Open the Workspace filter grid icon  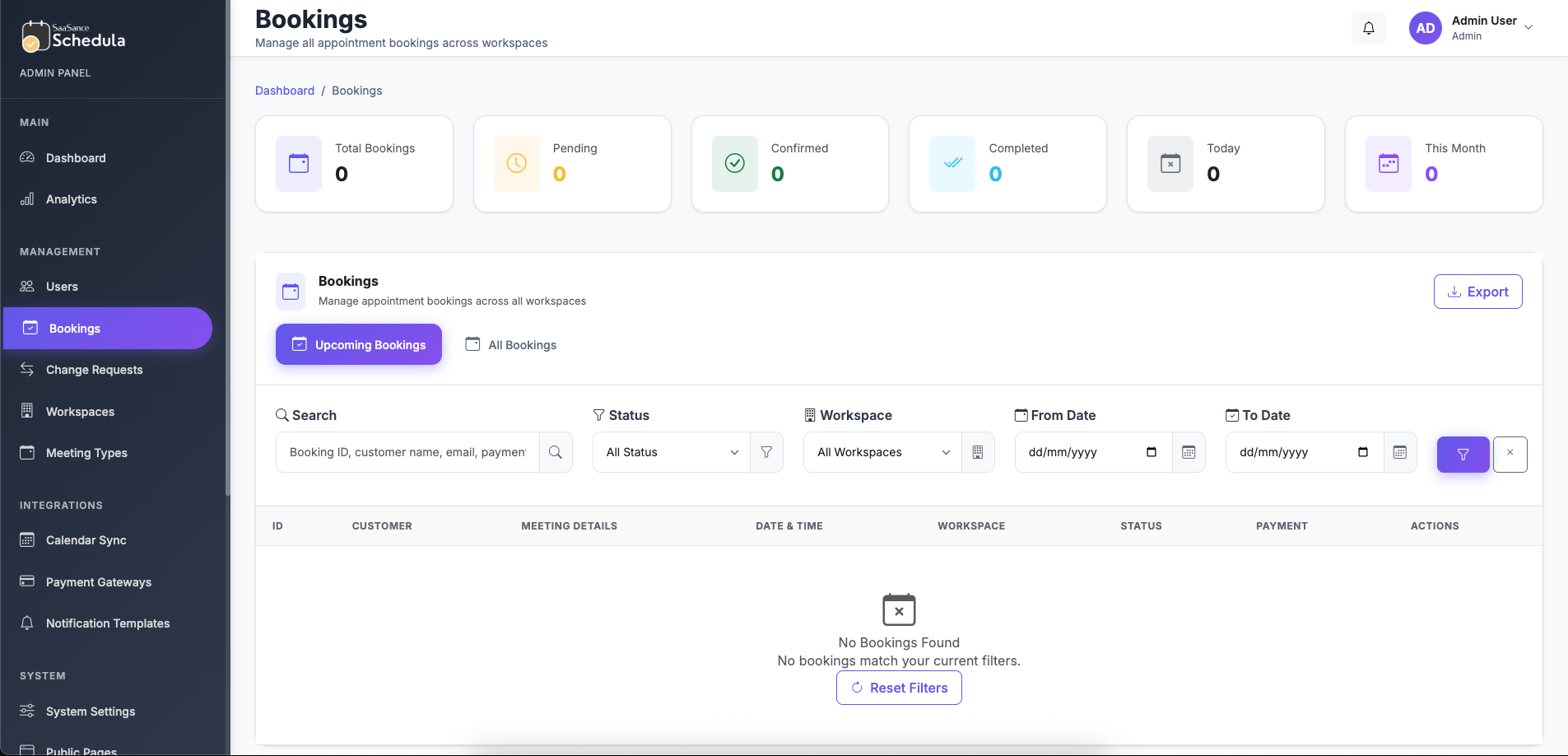(x=978, y=452)
